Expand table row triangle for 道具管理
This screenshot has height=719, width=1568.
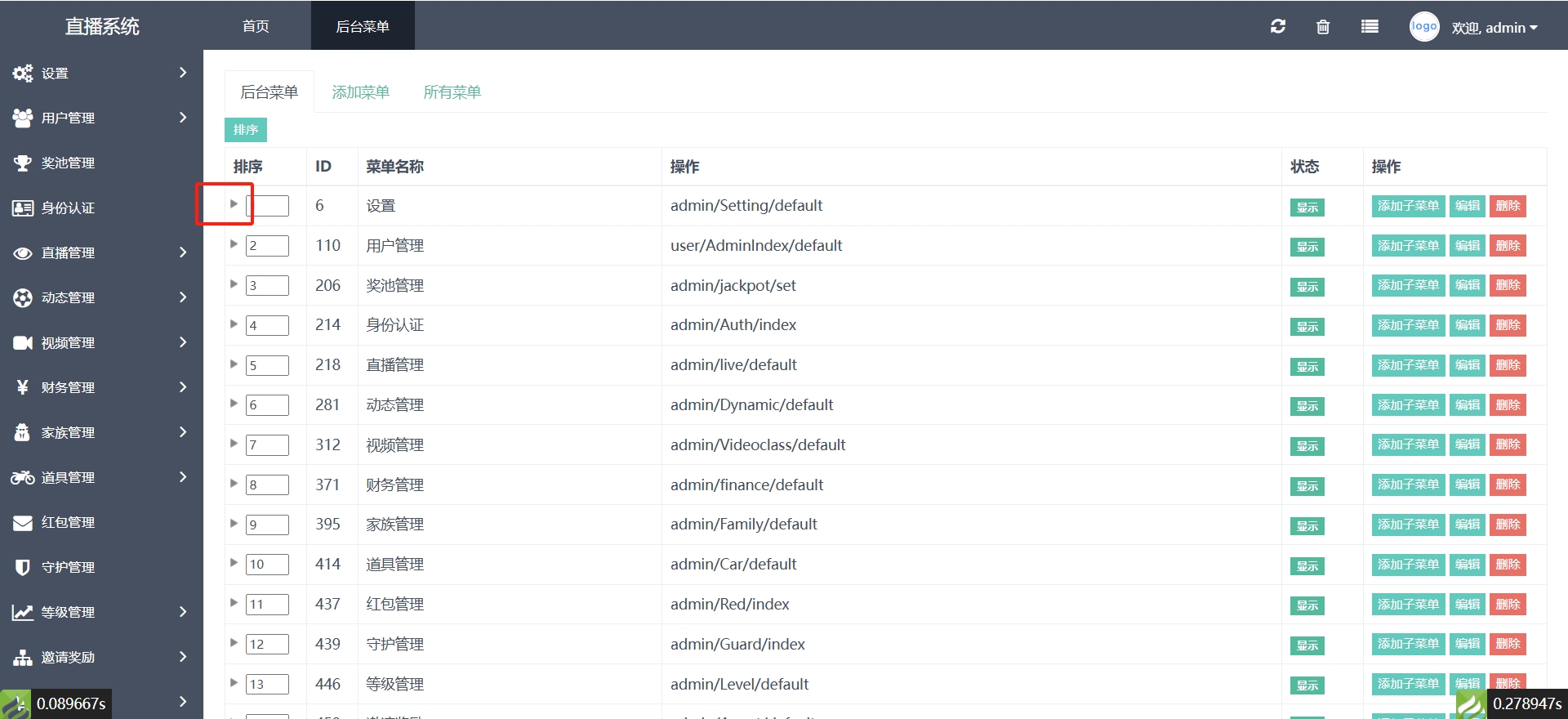click(x=234, y=563)
